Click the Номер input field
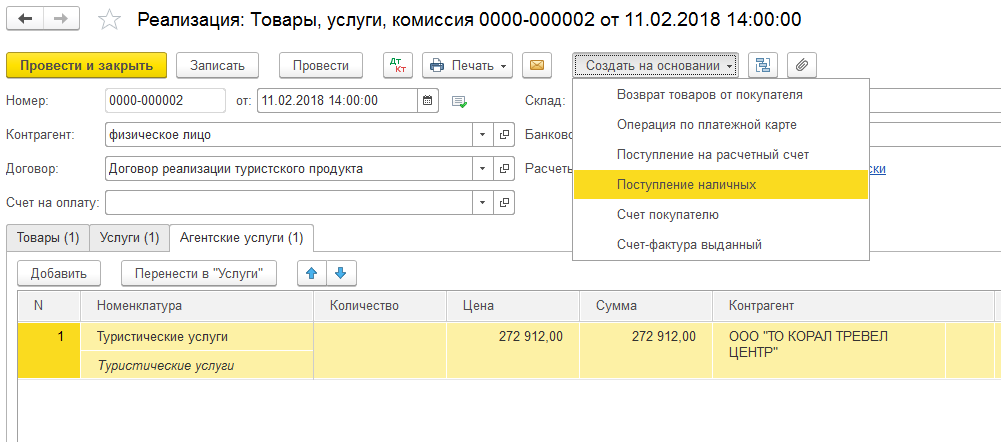The width and height of the screenshot is (1001, 442). [x=165, y=100]
